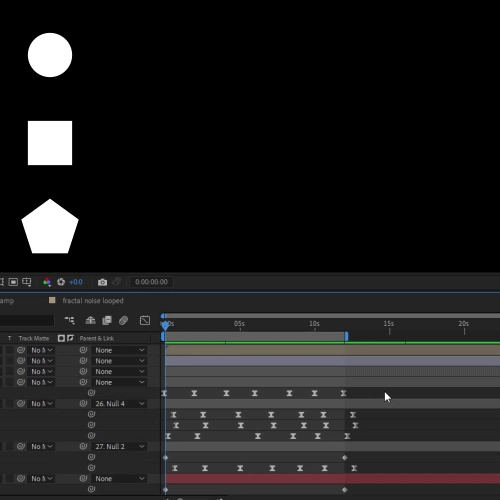The image size is (500, 500).
Task: Click the timeline layer search field
Action: pos(27,321)
